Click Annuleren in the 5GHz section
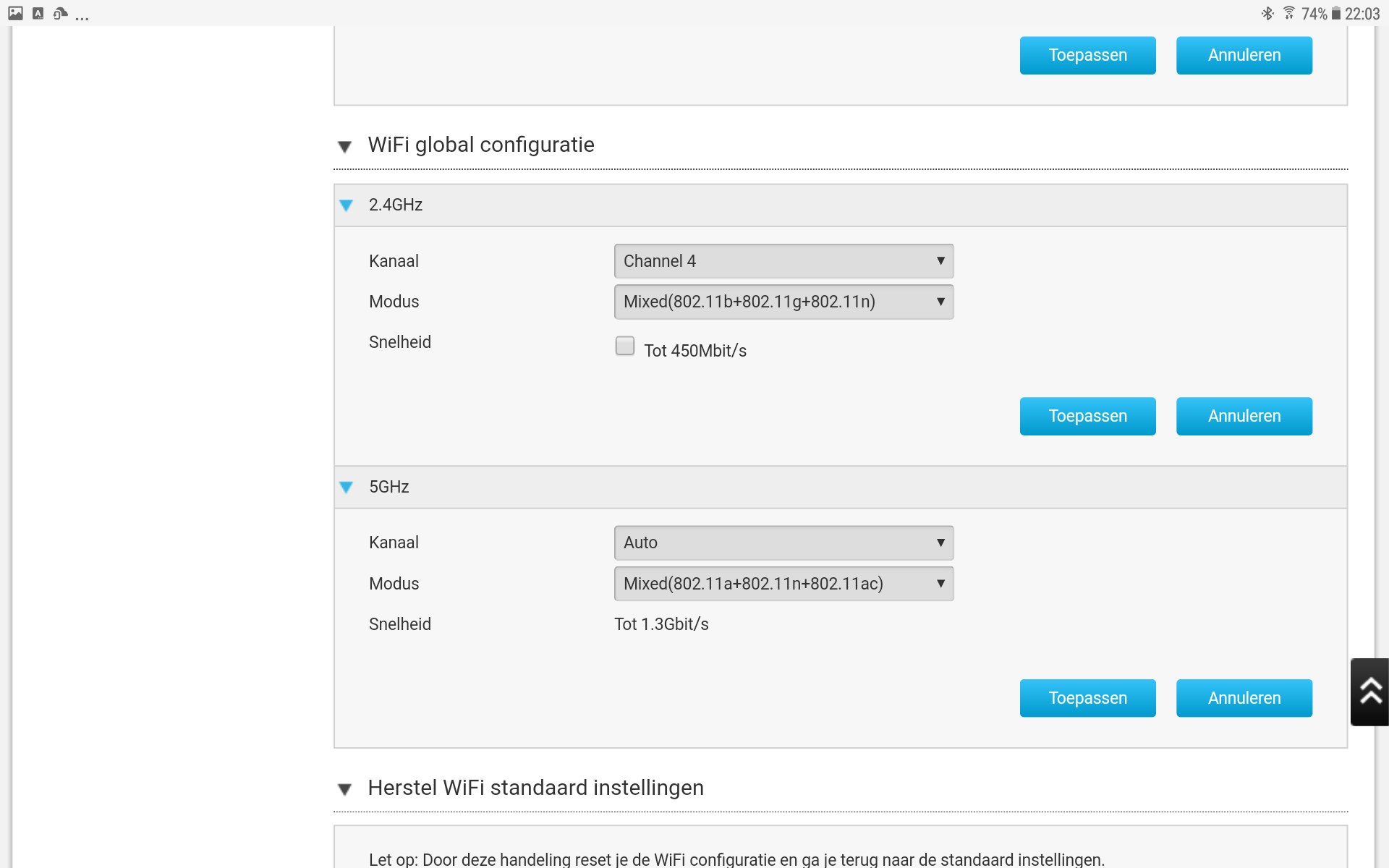The width and height of the screenshot is (1389, 868). click(x=1244, y=698)
